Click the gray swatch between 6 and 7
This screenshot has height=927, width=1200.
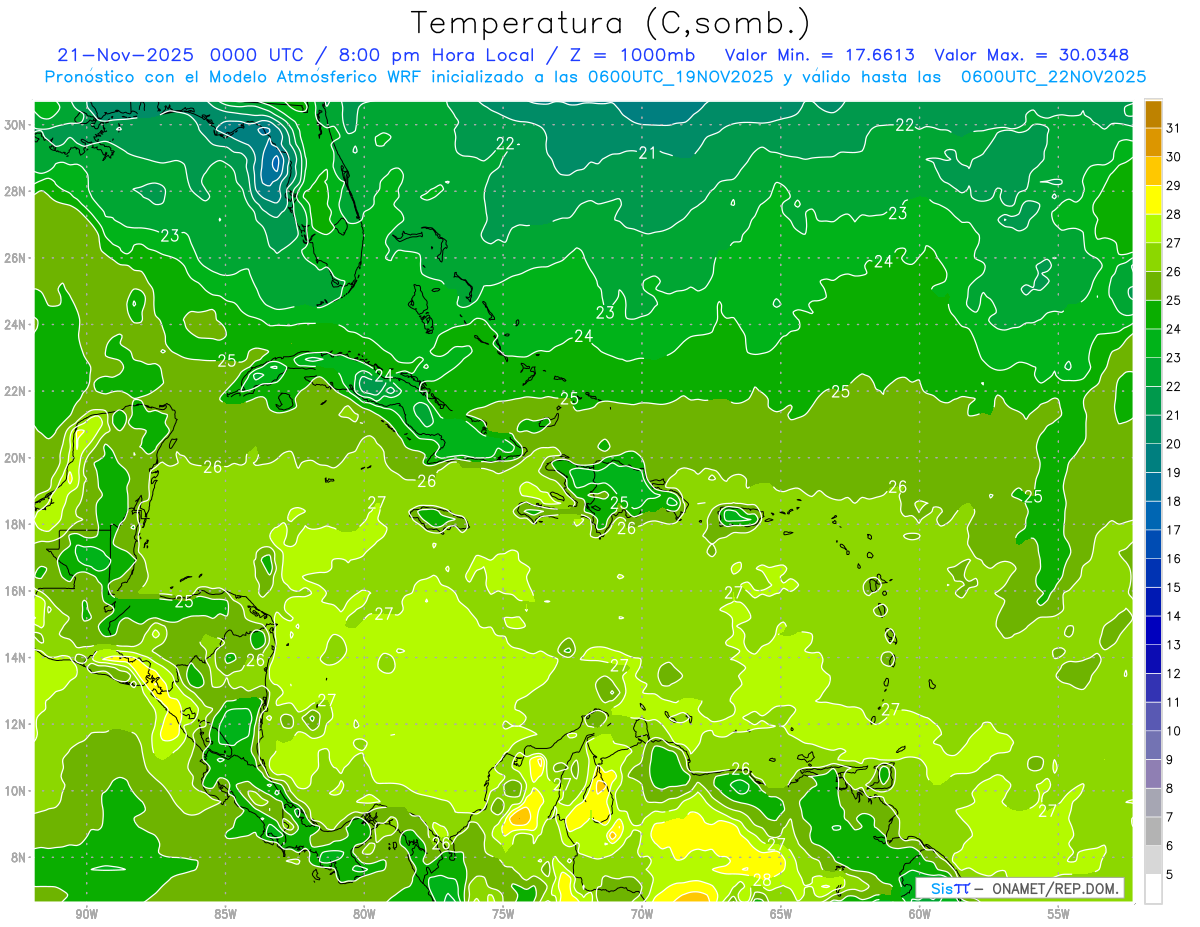(1153, 831)
